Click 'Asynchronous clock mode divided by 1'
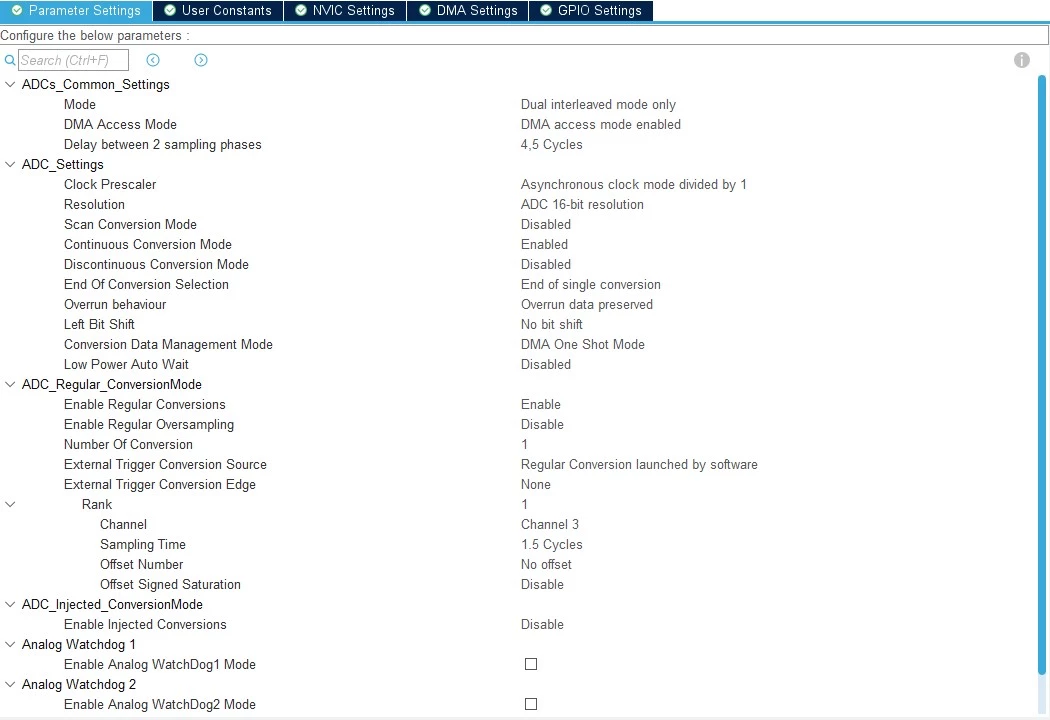 tap(633, 185)
